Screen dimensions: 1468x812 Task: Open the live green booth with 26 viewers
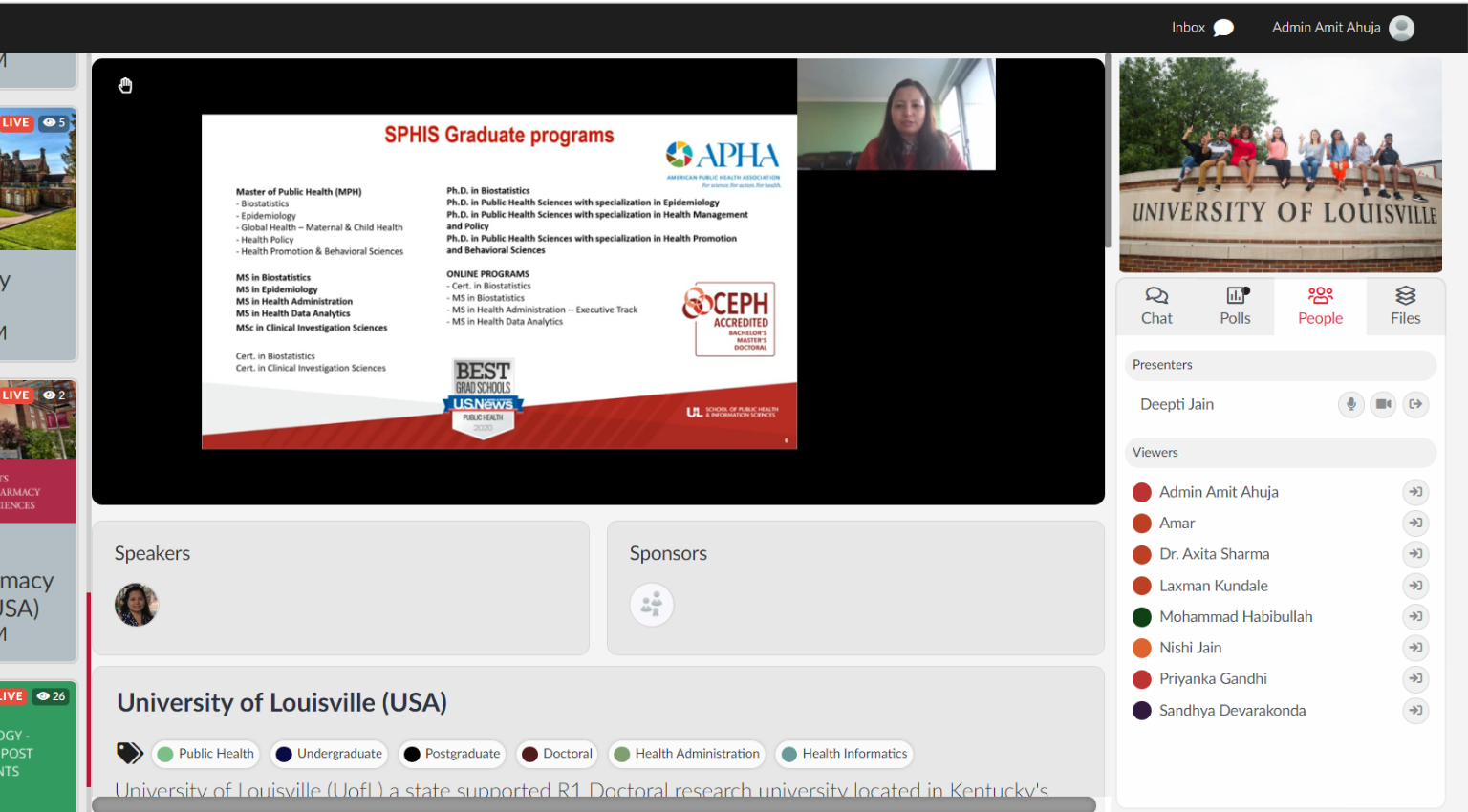(x=38, y=746)
